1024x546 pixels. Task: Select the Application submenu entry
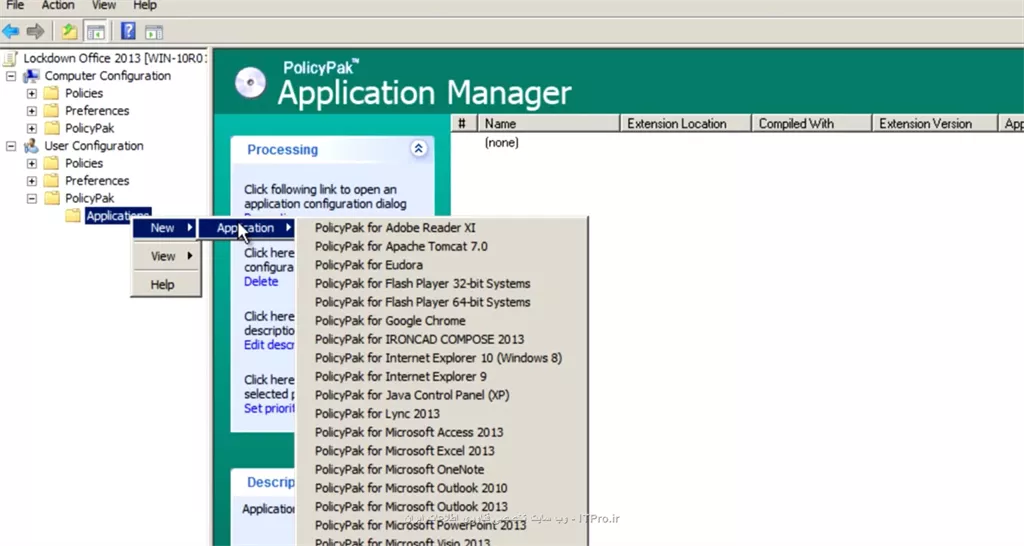[247, 228]
